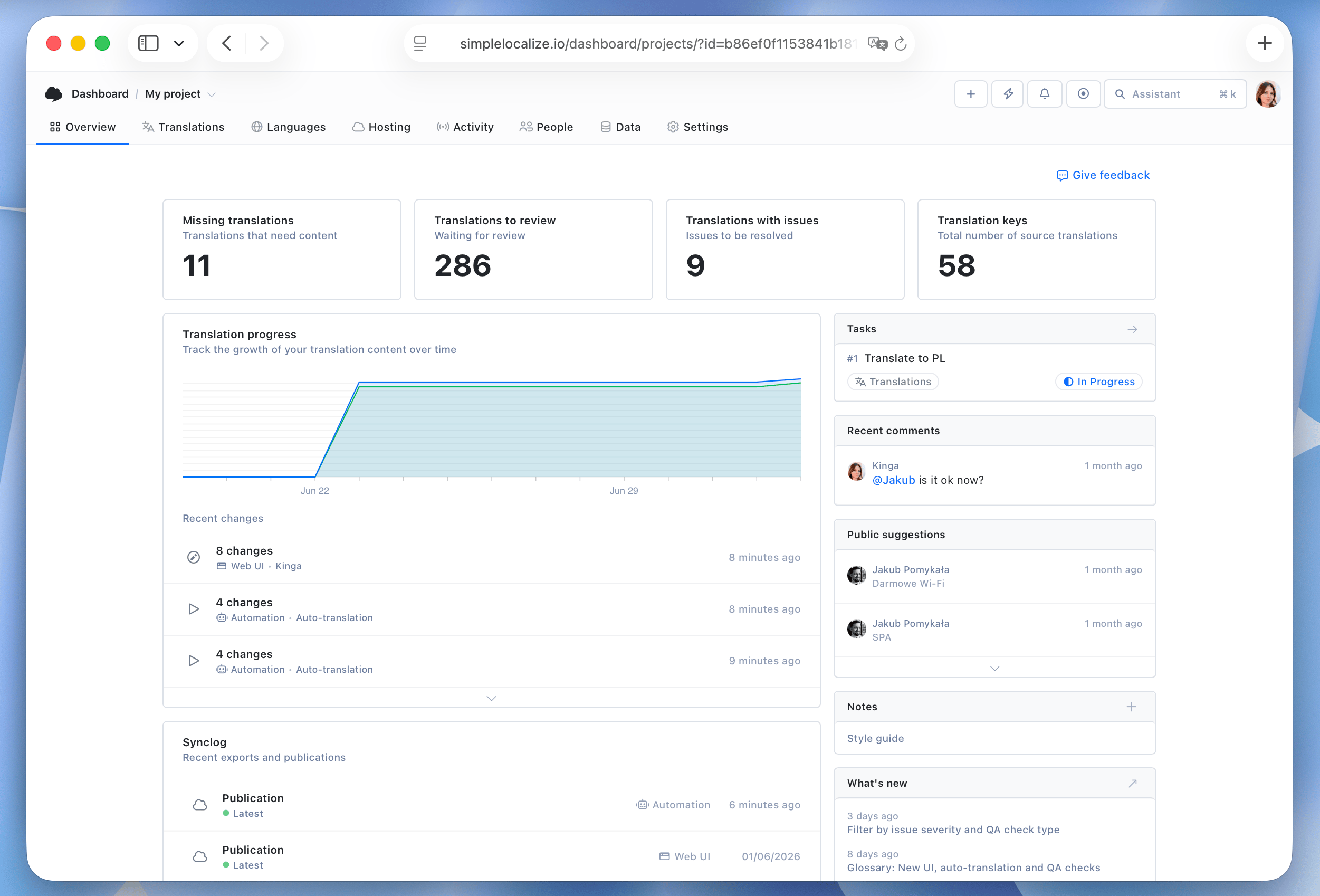Image resolution: width=1320 pixels, height=896 pixels.
Task: Click cloud icon of Automation publication
Action: 200,805
